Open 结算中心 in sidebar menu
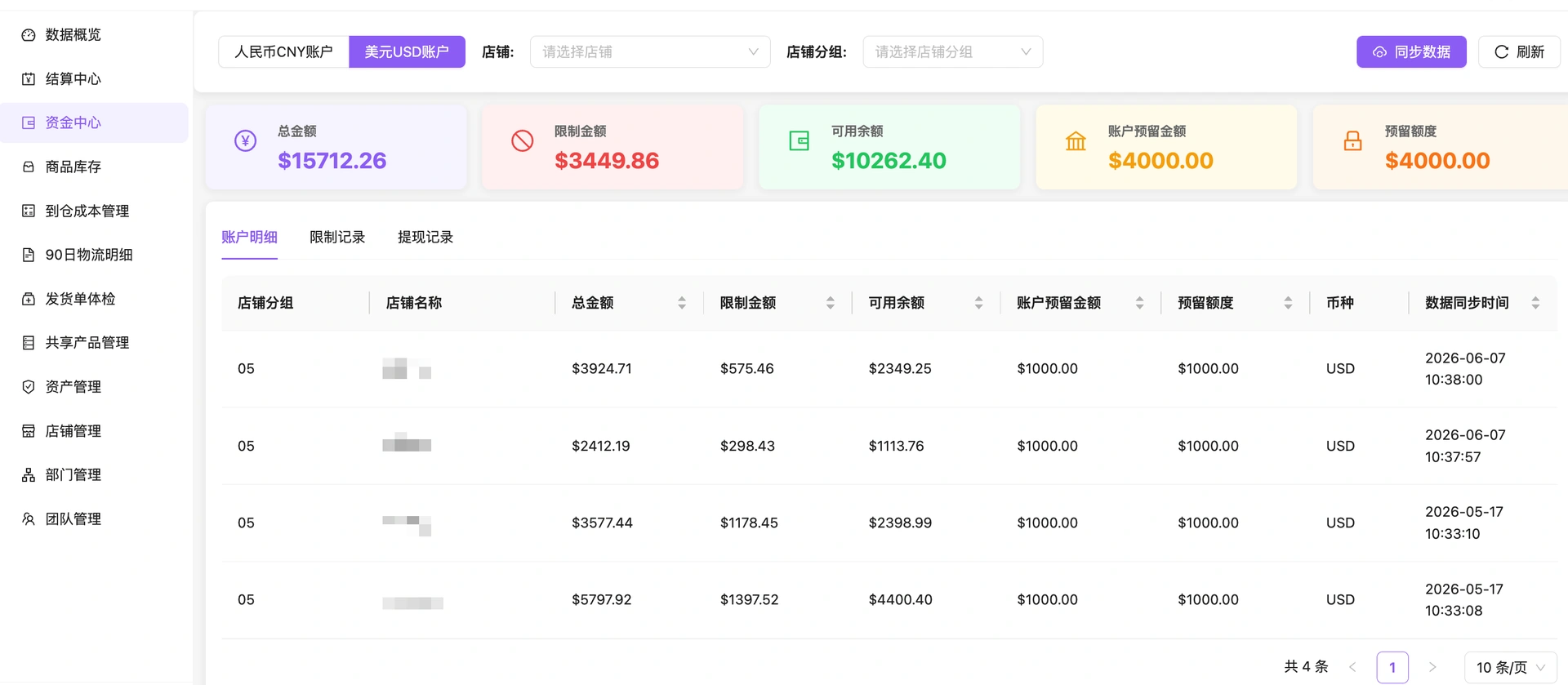The height and width of the screenshot is (685, 1568). click(94, 79)
